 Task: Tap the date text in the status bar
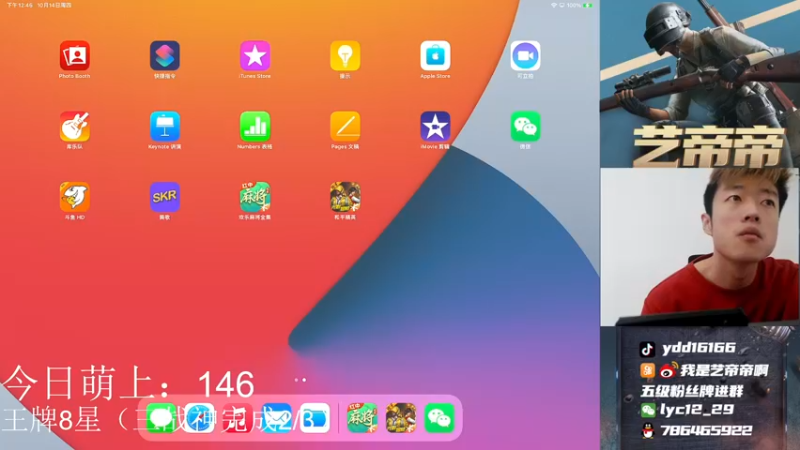pos(54,5)
